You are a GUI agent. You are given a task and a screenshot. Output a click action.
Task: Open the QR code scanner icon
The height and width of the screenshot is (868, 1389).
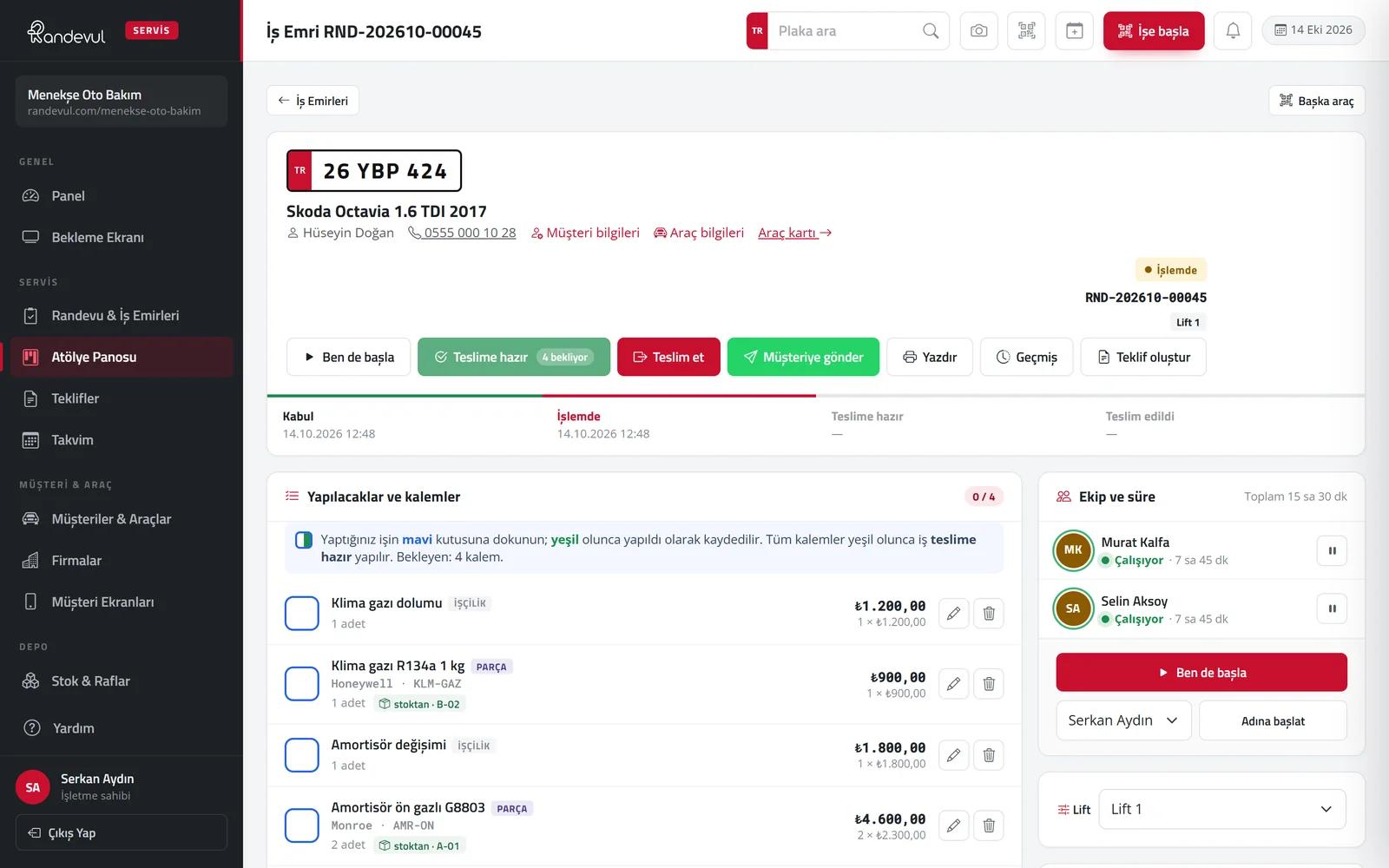tap(1026, 31)
